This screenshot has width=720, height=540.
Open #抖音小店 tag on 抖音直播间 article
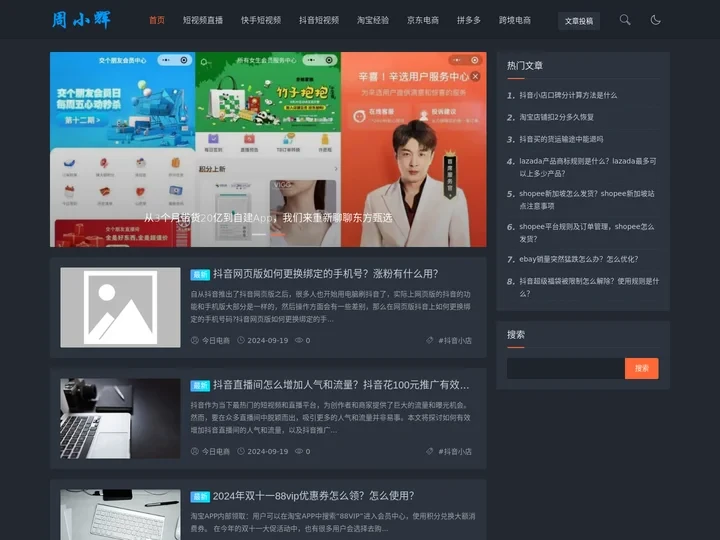pos(455,452)
